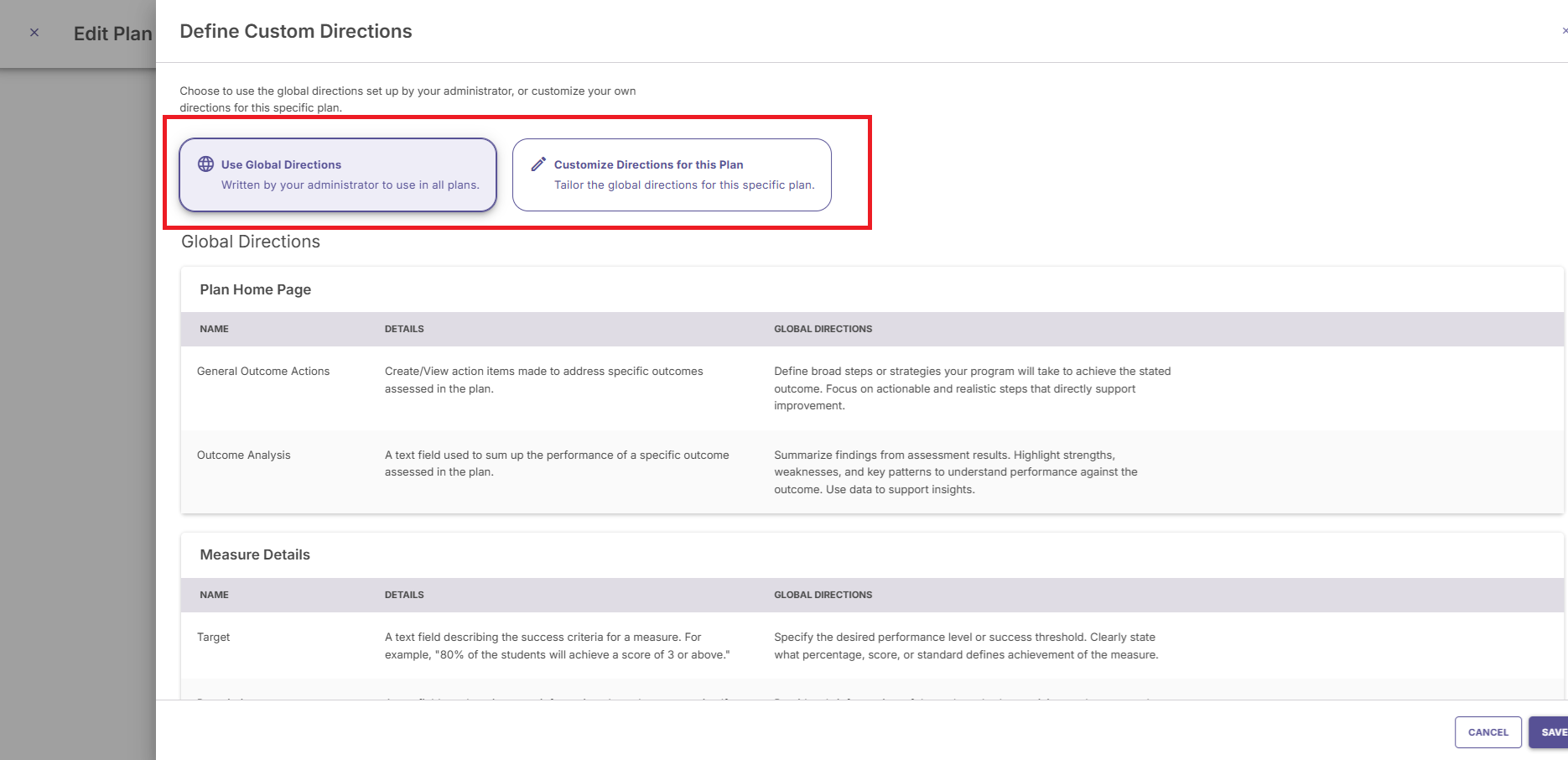Click GLOBAL DIRECTIONS header in Measure Details table
This screenshot has width=1568, height=760.
point(823,595)
